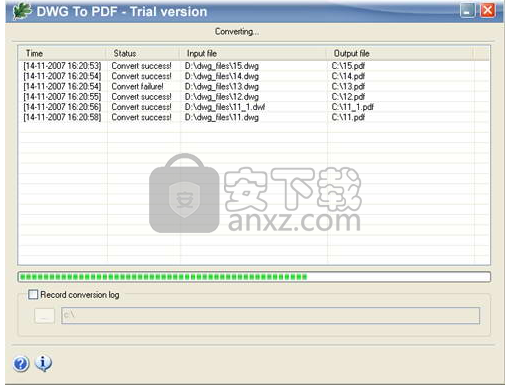Image resolution: width=514 pixels, height=390 pixels.
Task: Click the leaf application icon in title bar
Action: 22,11
